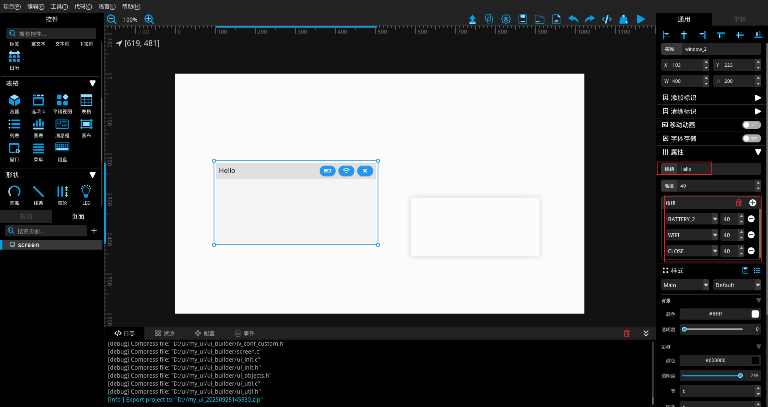Redo the last action
The height and width of the screenshot is (407, 768).
pyautogui.click(x=590, y=19)
